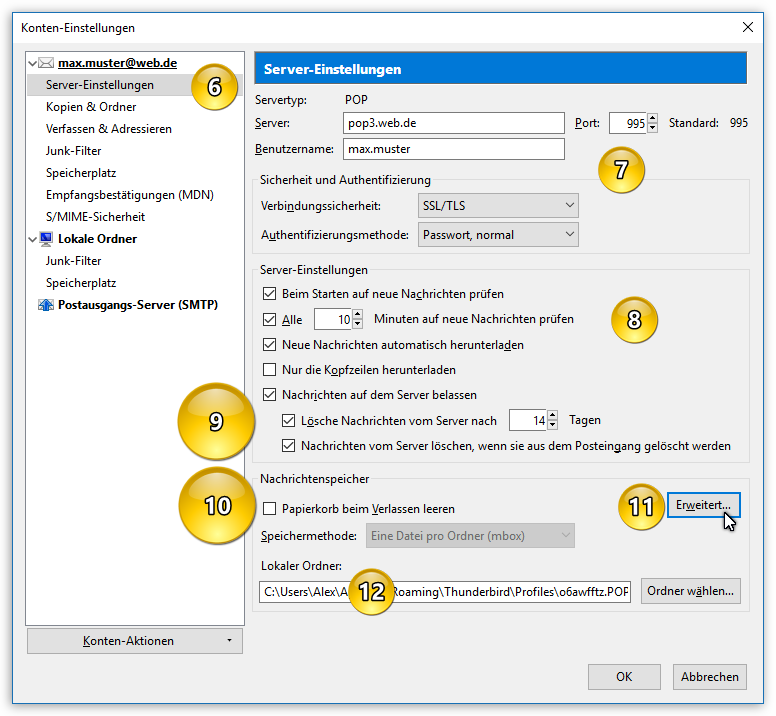Image resolution: width=776 pixels, height=716 pixels.
Task: Open the Authentifizierungsmethode dropdown
Action: point(498,235)
